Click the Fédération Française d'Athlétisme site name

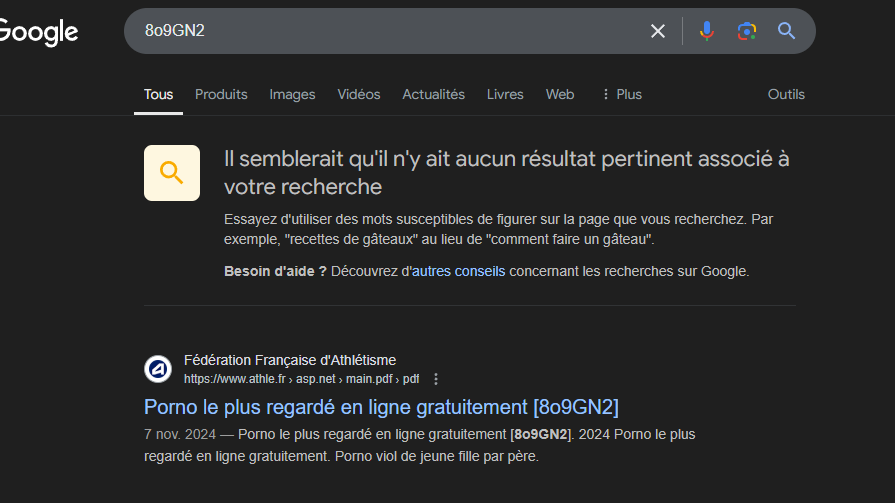tap(290, 360)
